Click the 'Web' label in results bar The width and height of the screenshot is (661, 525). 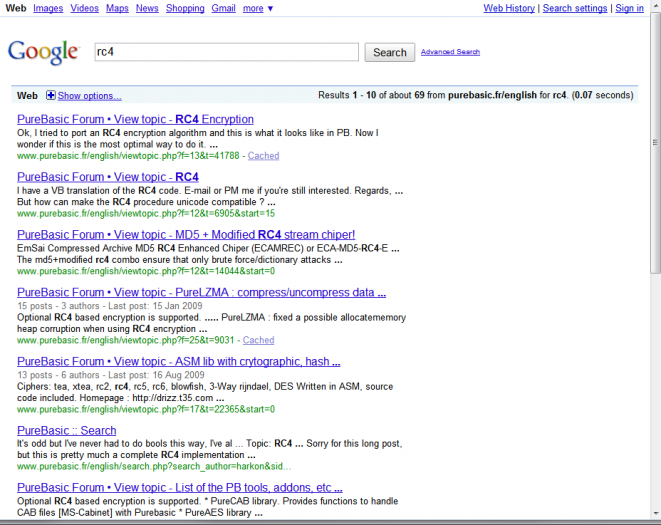point(27,96)
